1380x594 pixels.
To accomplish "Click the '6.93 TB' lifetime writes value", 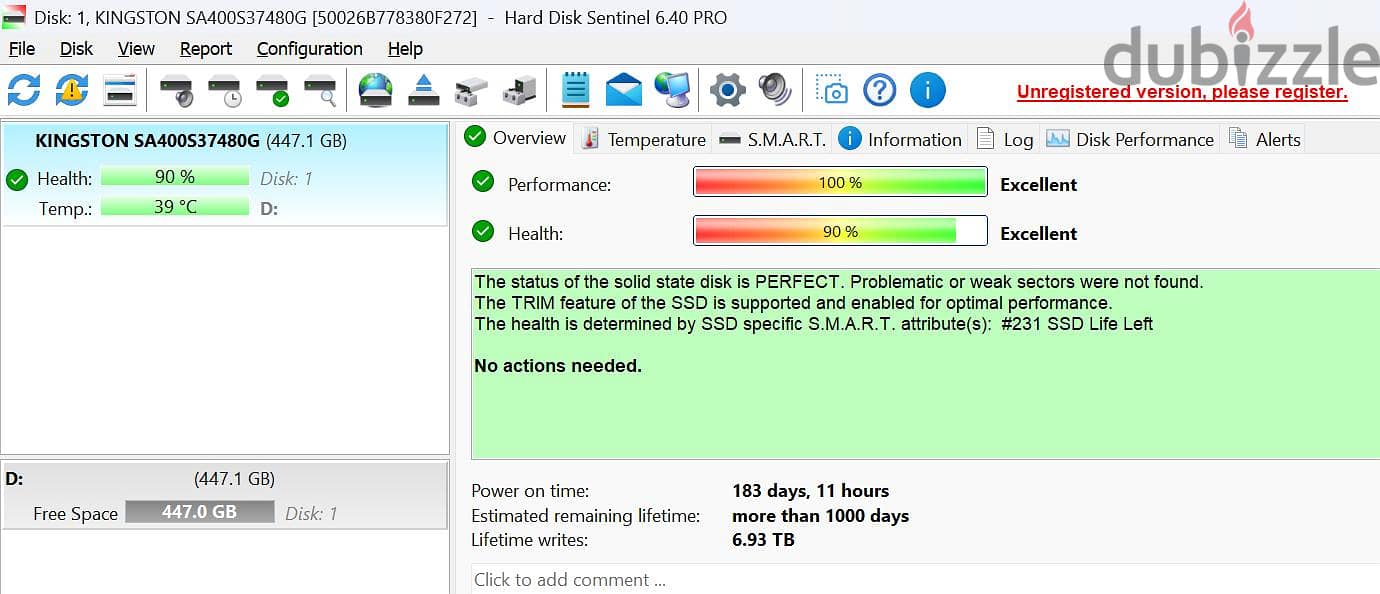I will [763, 540].
